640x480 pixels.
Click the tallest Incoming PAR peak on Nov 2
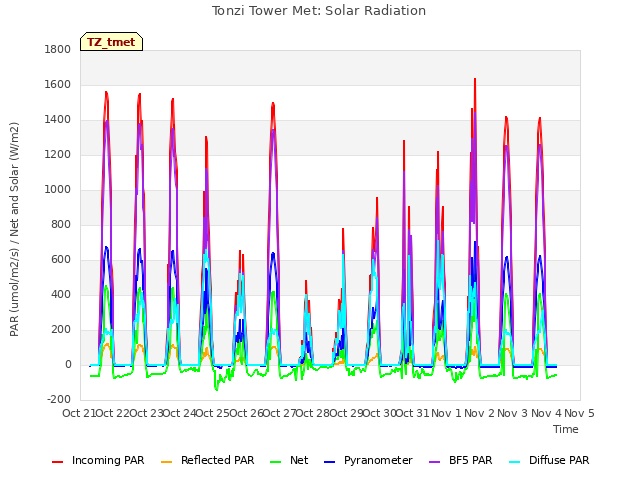(x=475, y=79)
